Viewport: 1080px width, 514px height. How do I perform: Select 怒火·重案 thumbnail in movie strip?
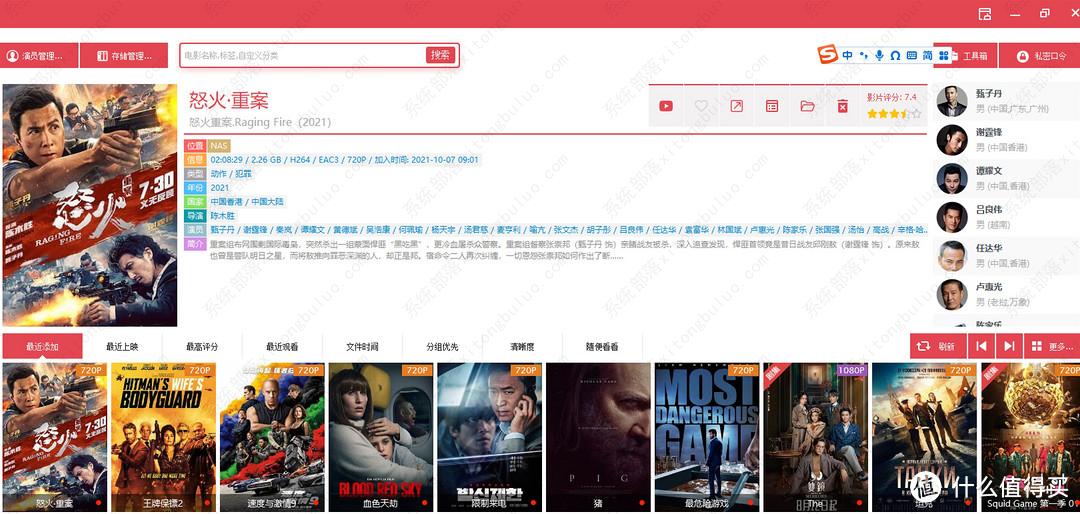pos(55,438)
